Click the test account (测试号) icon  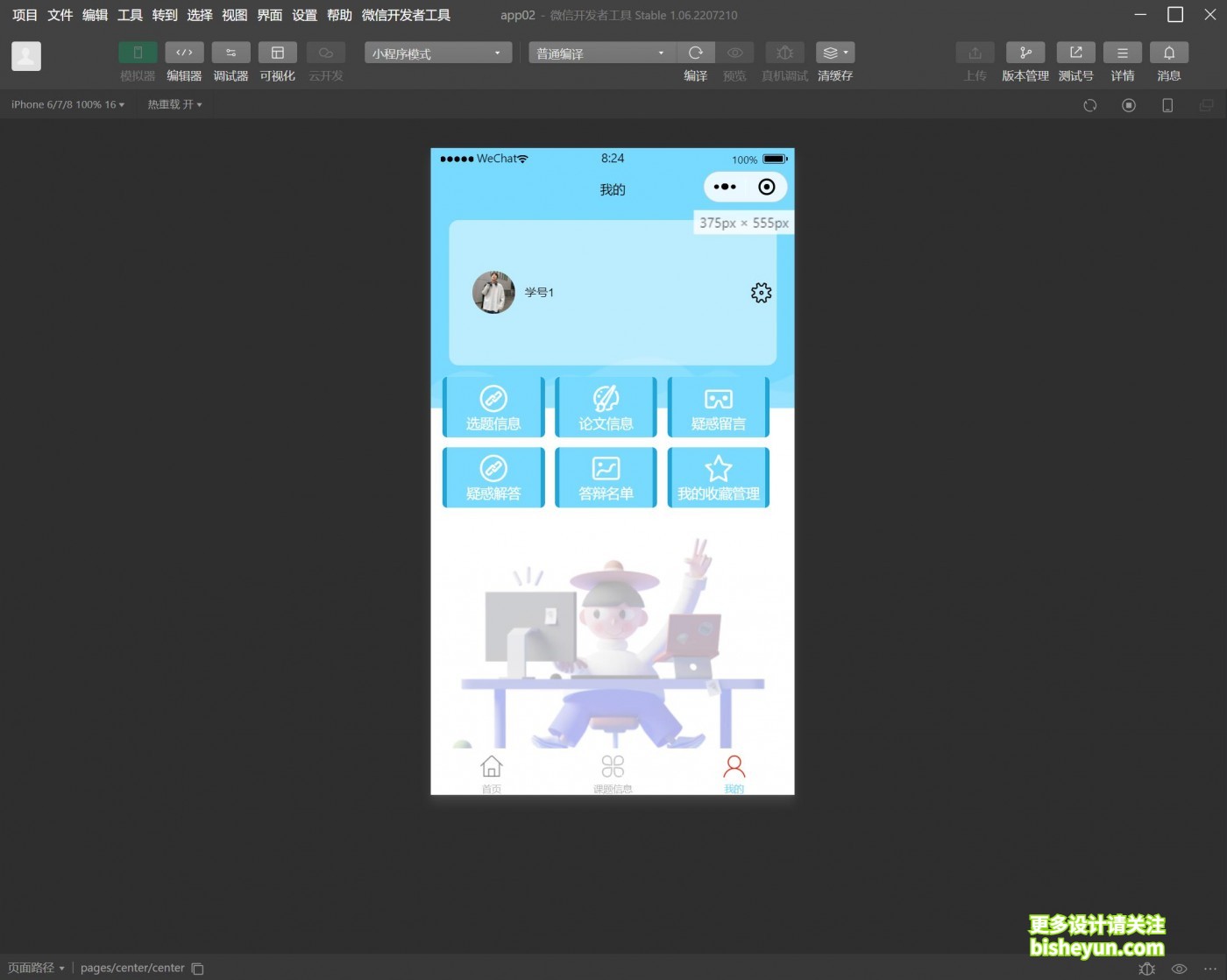(x=1075, y=53)
